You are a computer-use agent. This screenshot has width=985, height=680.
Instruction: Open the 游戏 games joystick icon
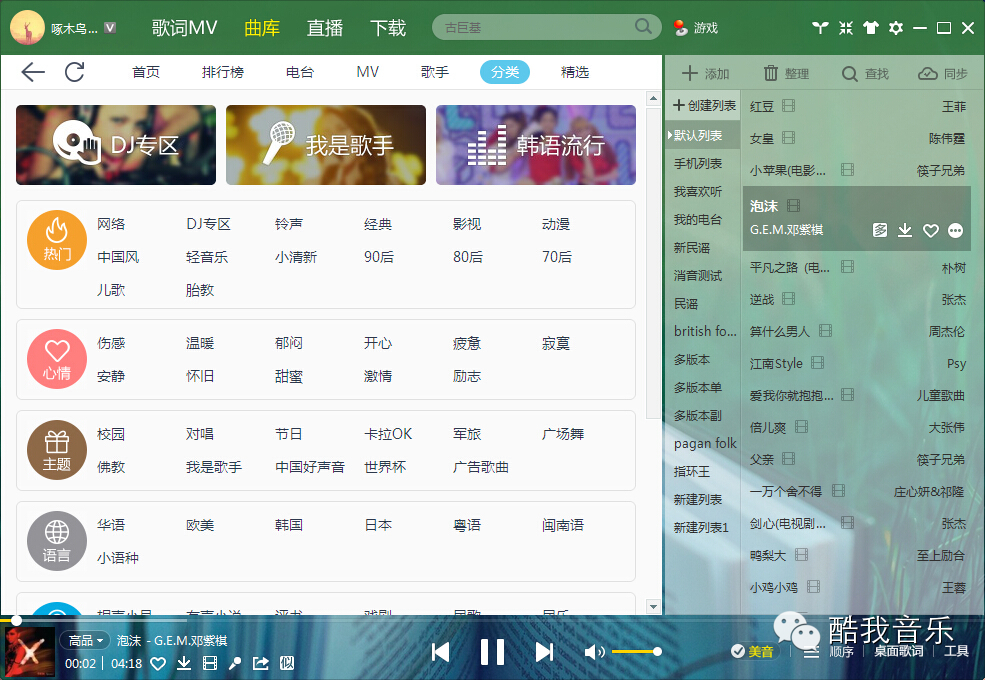(680, 28)
